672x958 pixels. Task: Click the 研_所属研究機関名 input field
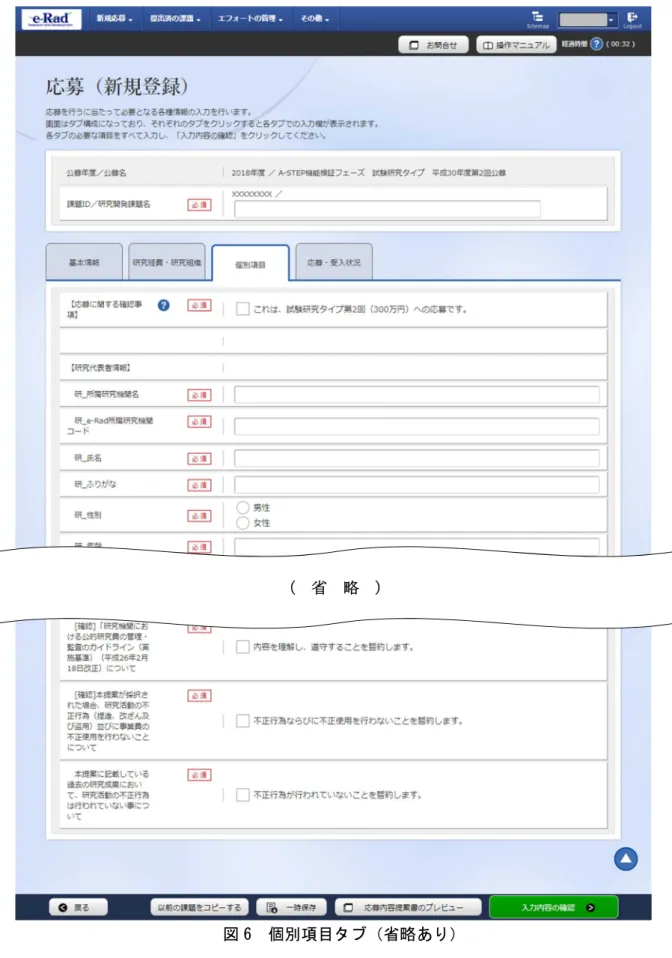pos(417,395)
